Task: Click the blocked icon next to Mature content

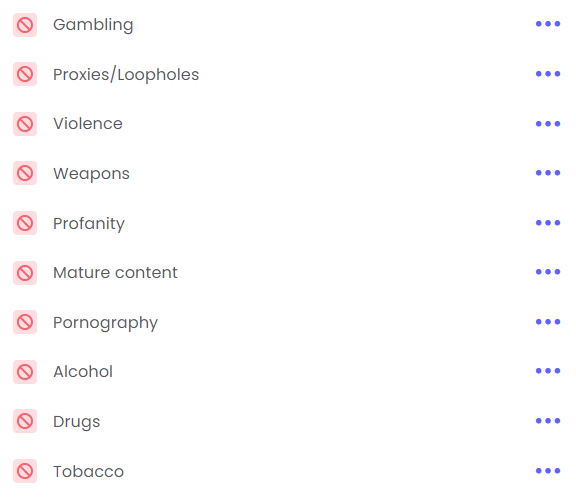Action: (x=25, y=273)
